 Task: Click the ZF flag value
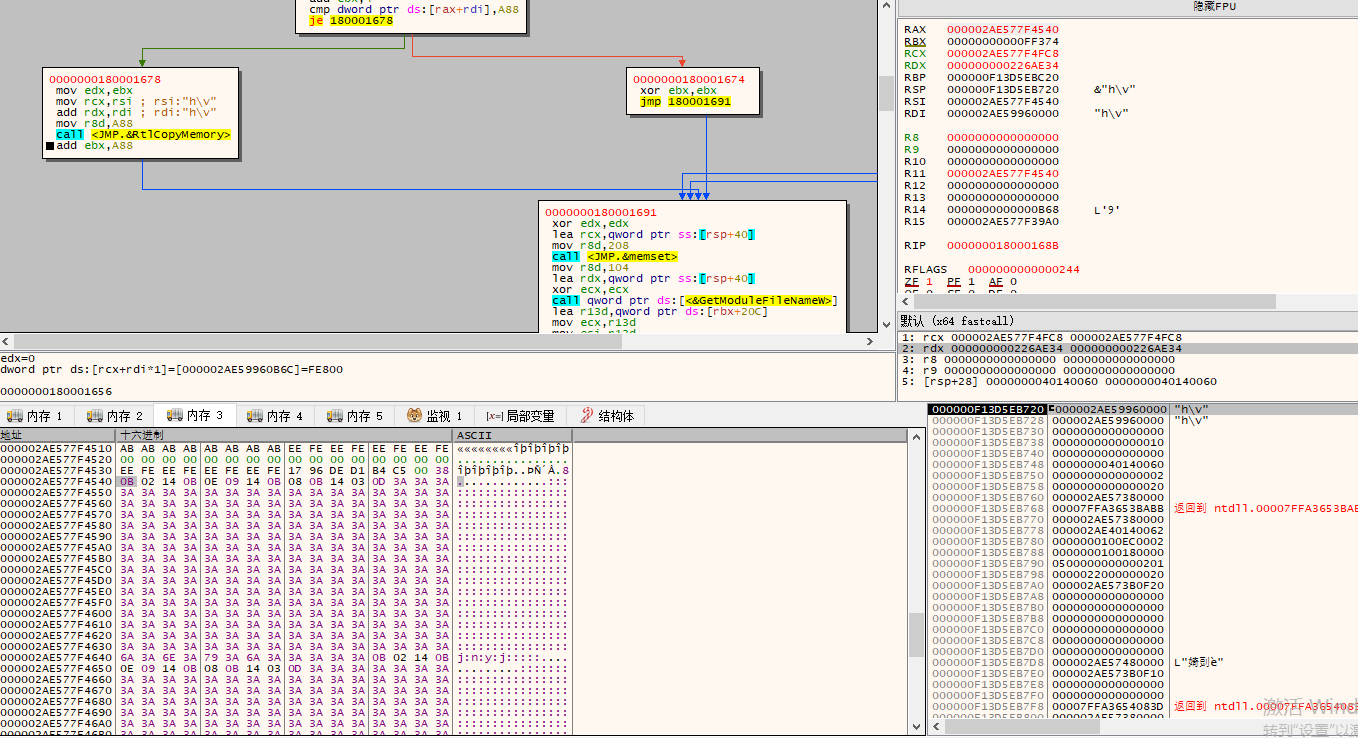point(929,282)
